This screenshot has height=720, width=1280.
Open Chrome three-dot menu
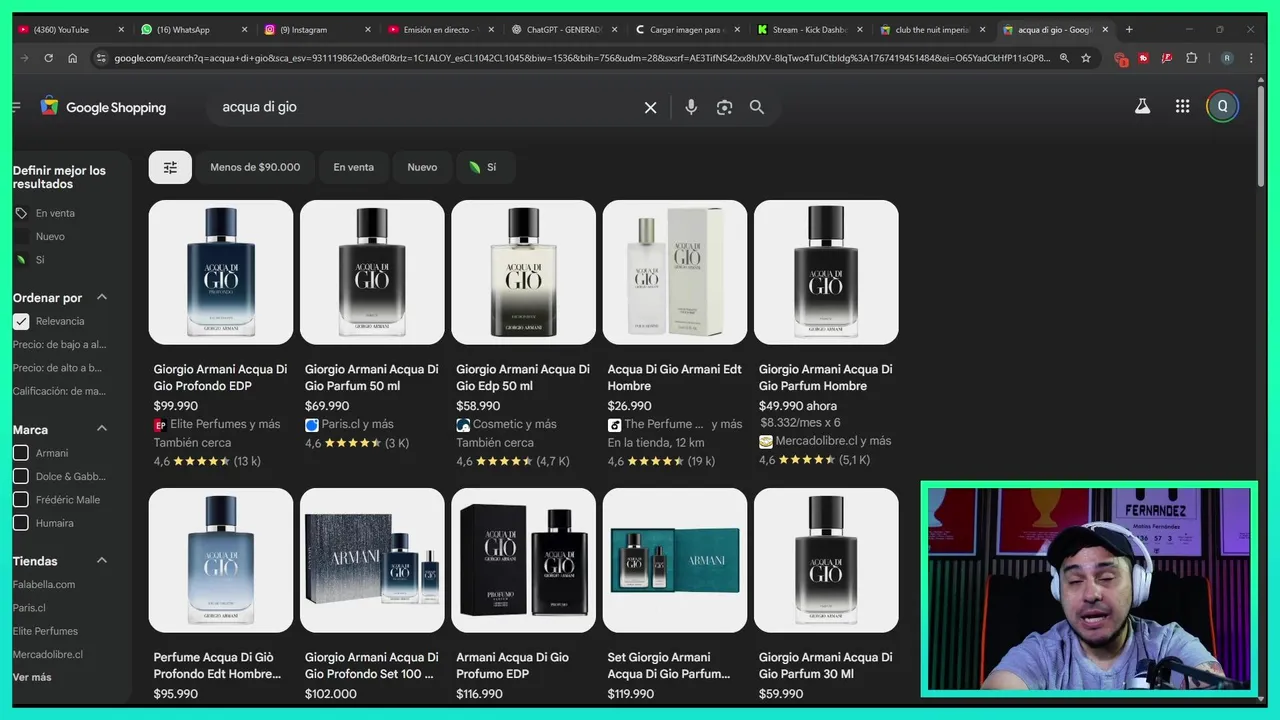1251,58
